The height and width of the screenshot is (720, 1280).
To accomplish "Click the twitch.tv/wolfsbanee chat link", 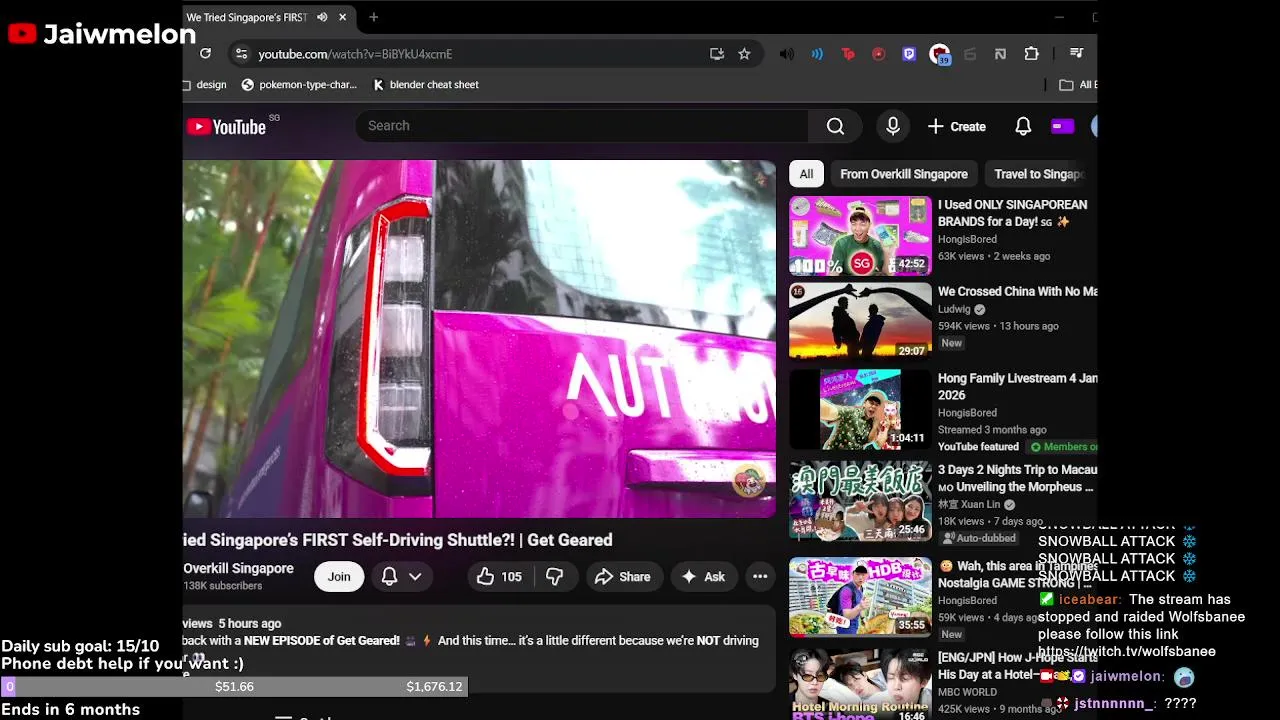I will coord(1127,651).
